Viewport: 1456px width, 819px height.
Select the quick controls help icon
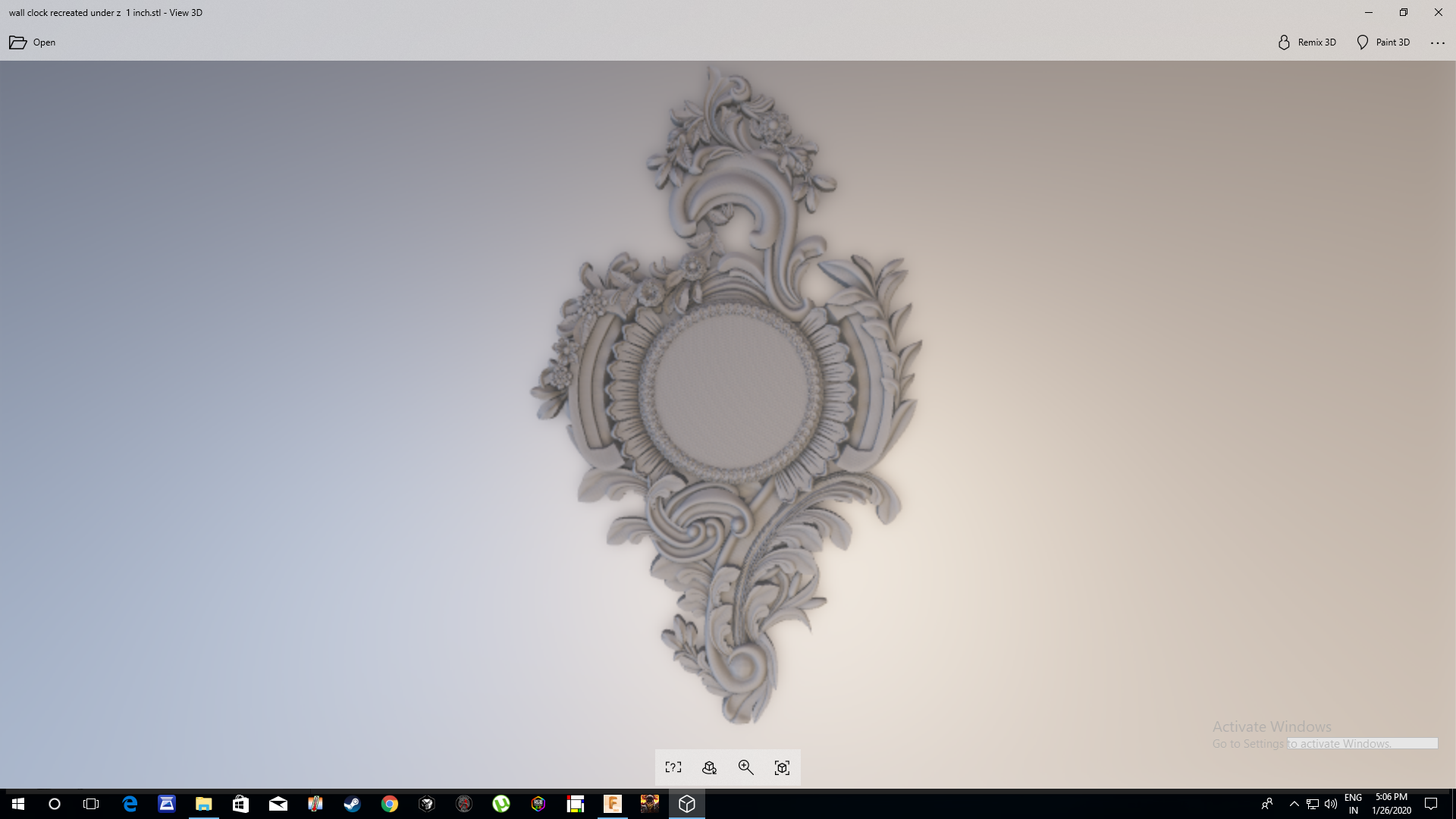[x=673, y=767]
